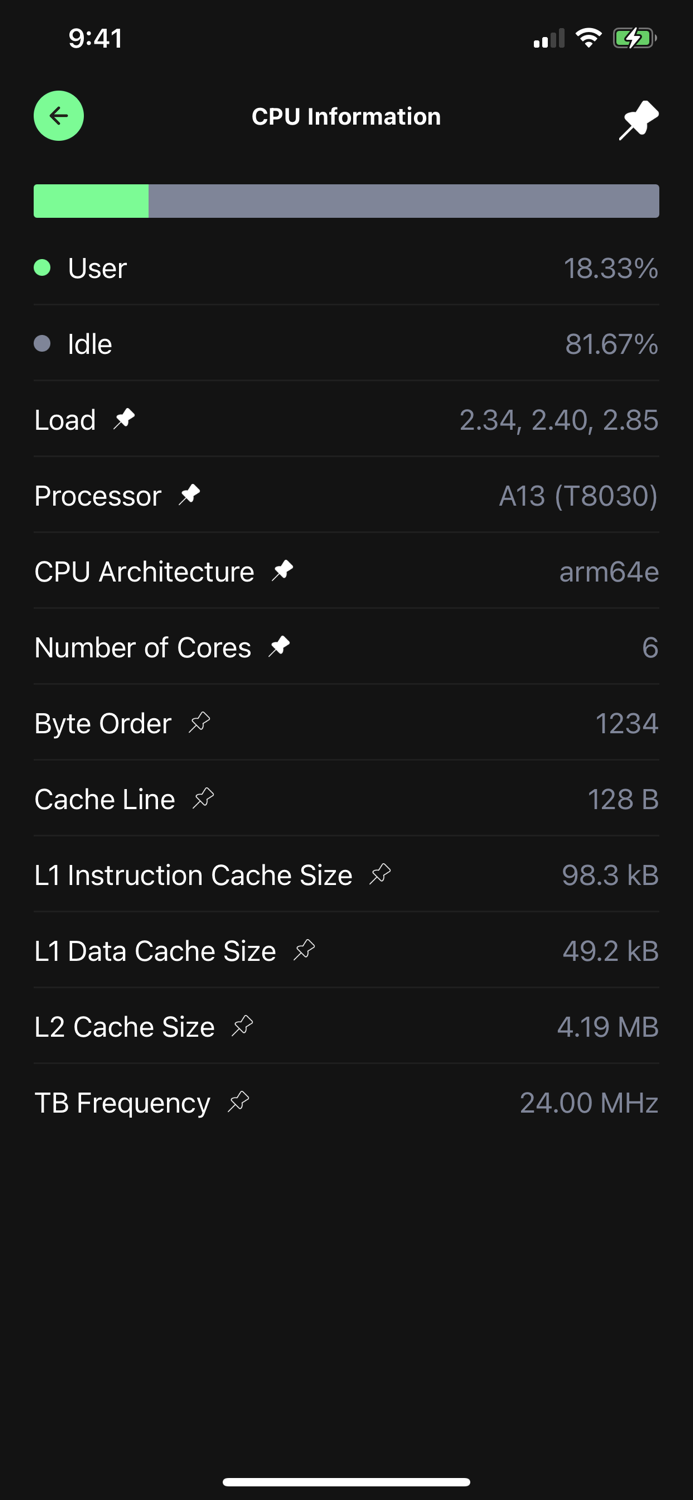693x1500 pixels.
Task: Tap the Load values 2.34, 2.40, 2.85
Action: coord(558,420)
